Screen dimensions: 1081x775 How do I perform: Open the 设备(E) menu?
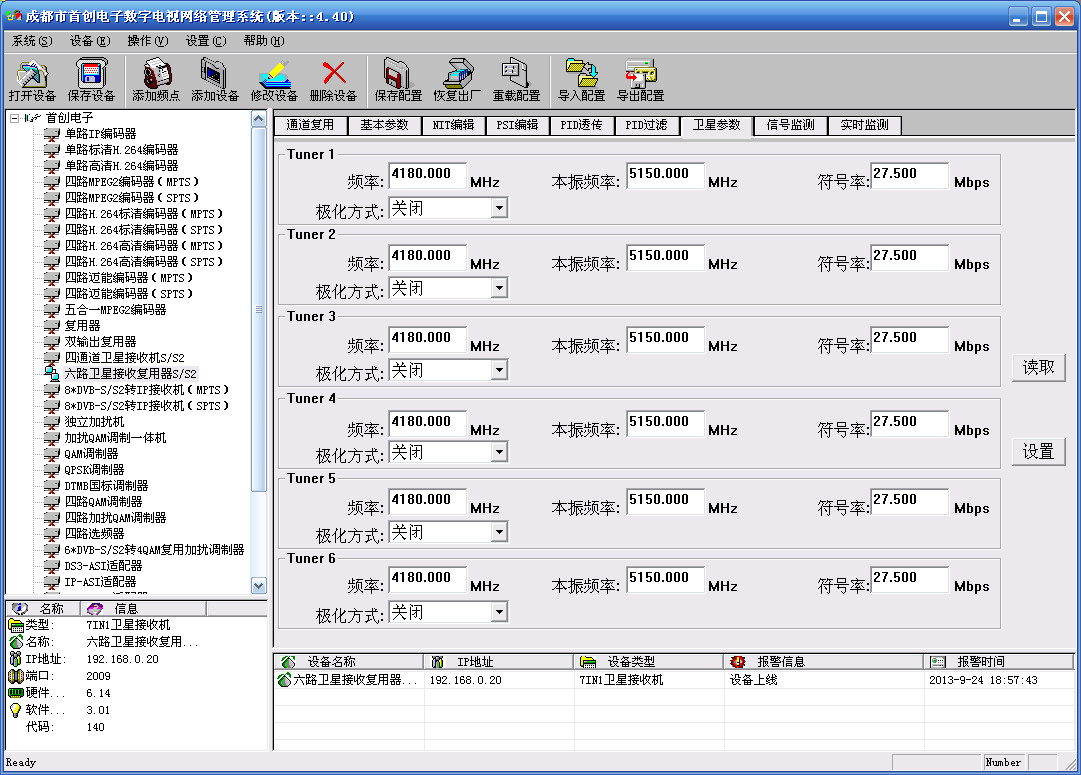point(90,41)
